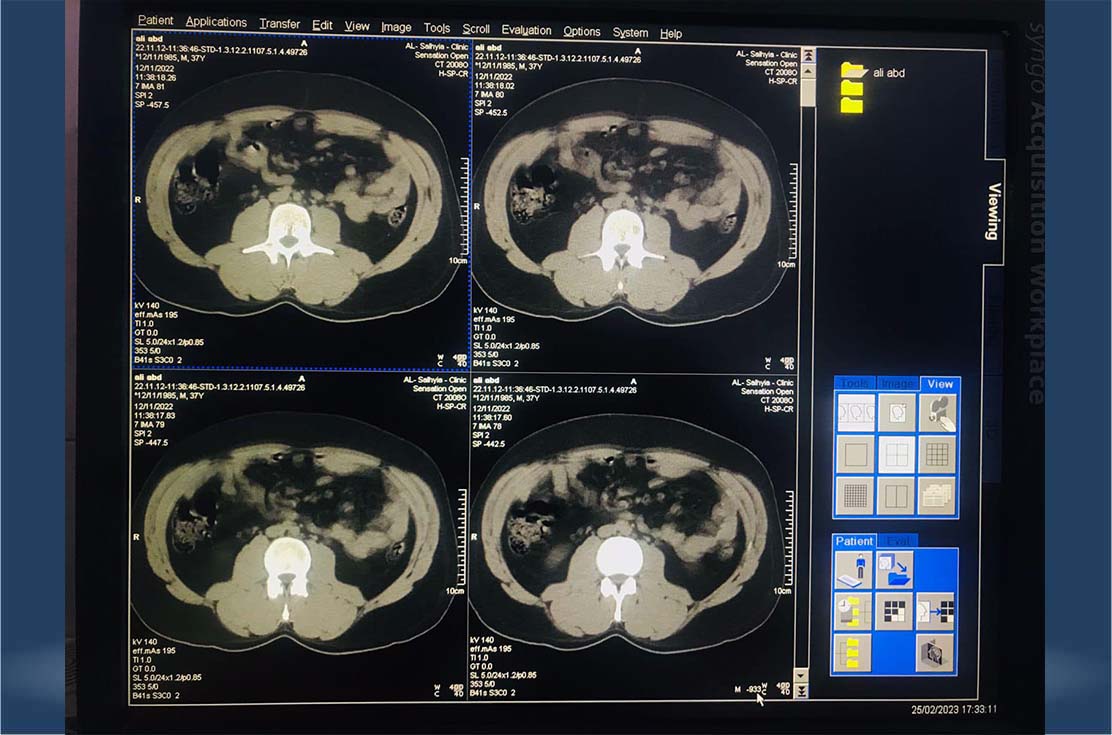Open the 3D head cube viewer icon

coord(935,653)
